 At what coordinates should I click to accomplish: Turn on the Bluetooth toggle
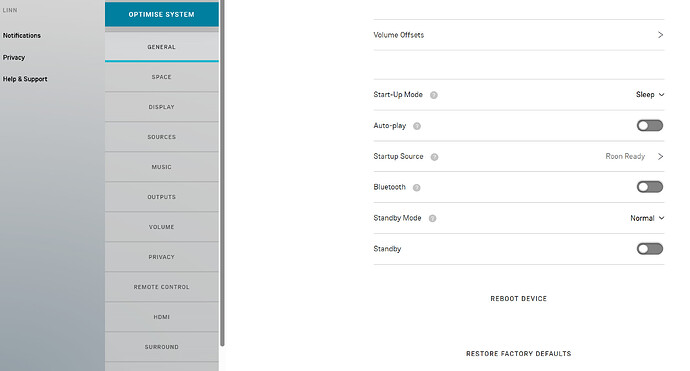tap(650, 187)
